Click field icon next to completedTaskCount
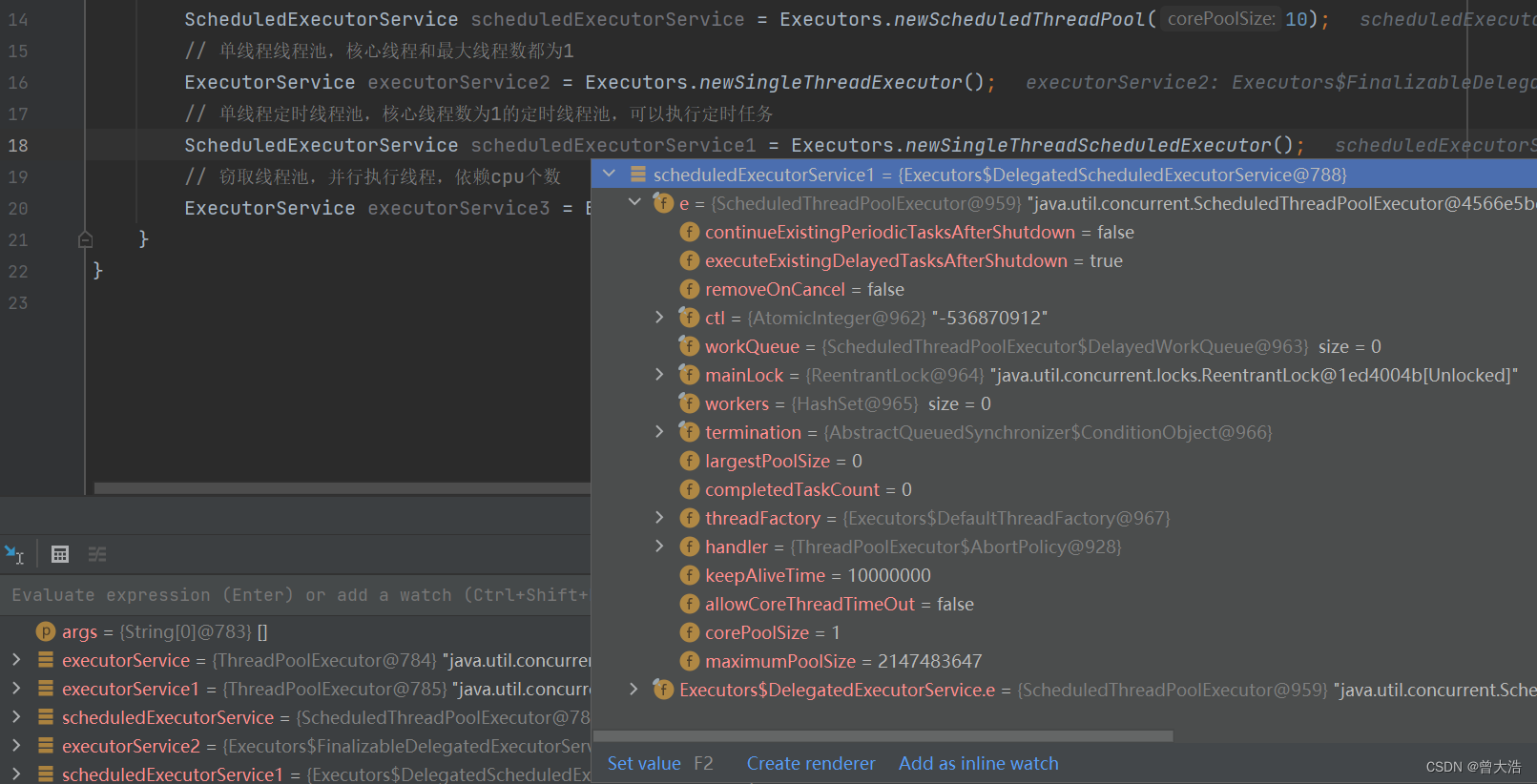 tap(689, 489)
